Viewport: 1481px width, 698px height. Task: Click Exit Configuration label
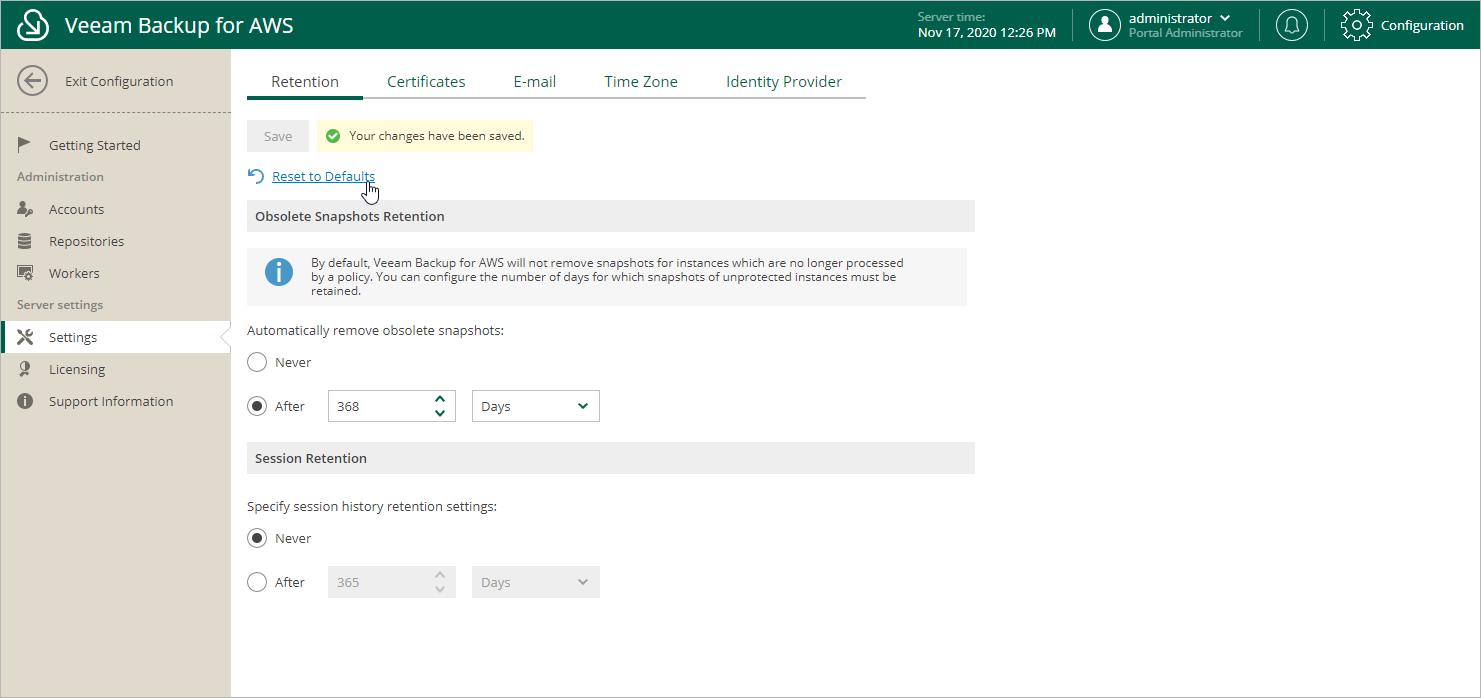tap(119, 81)
